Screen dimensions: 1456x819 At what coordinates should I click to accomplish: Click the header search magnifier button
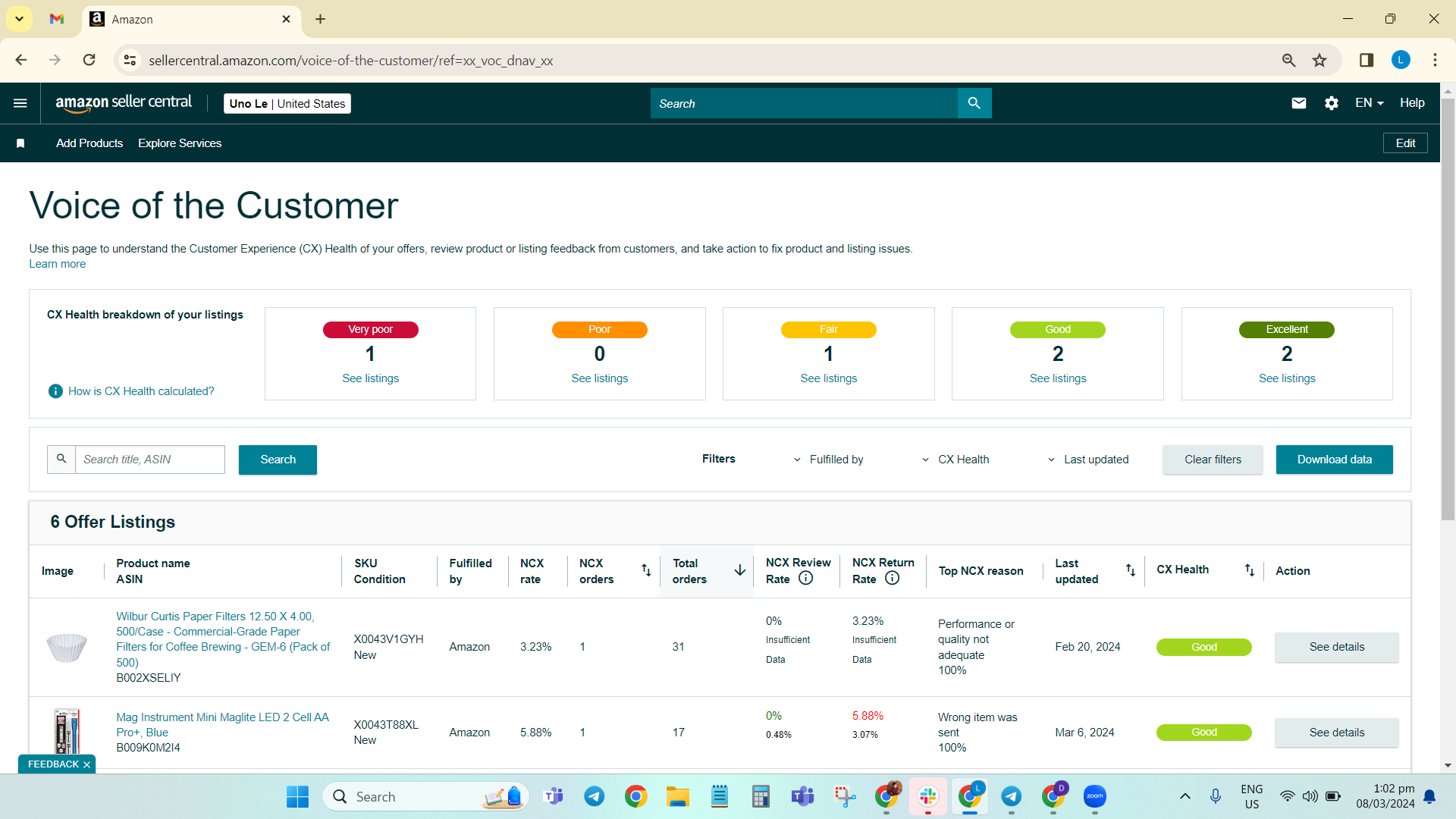tap(974, 103)
